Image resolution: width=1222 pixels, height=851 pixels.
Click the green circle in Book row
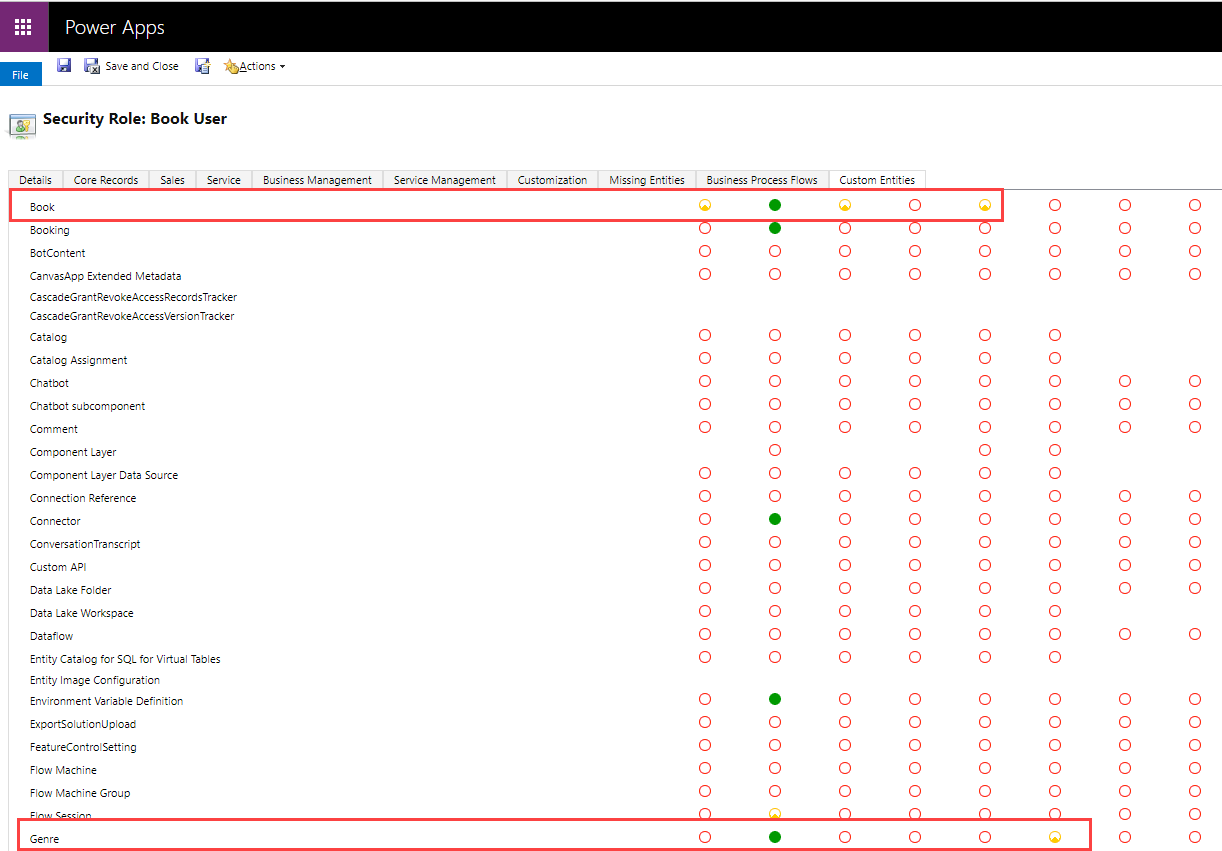pos(775,205)
